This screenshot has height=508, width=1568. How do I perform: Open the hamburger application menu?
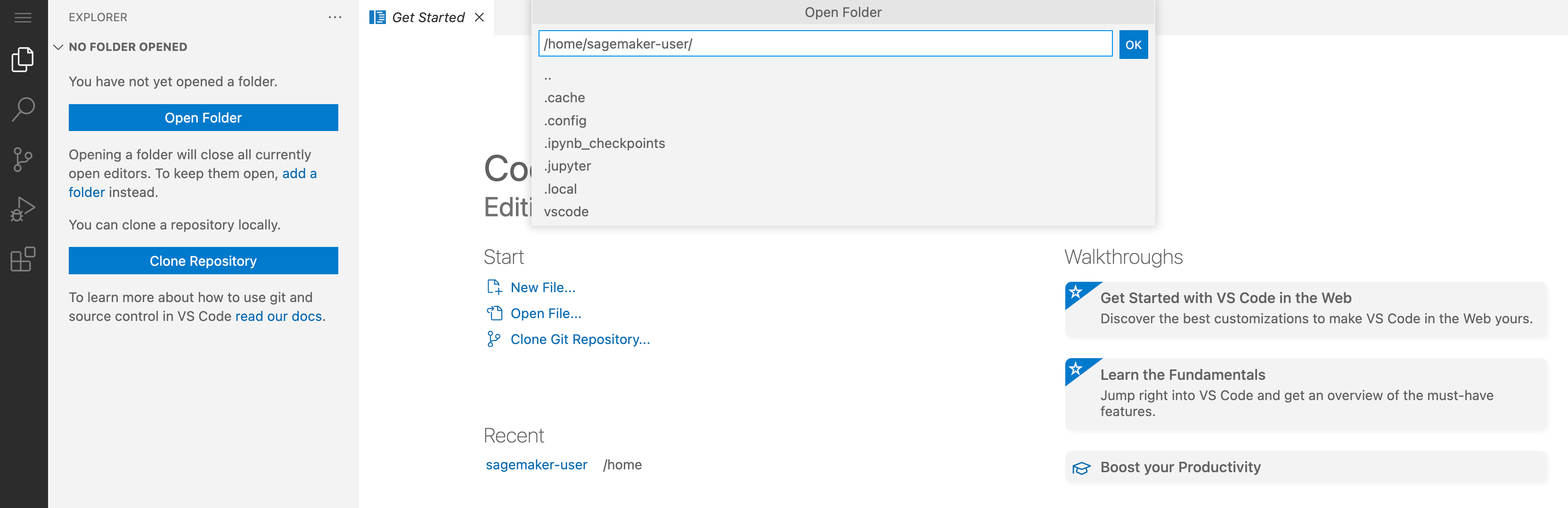[x=23, y=17]
